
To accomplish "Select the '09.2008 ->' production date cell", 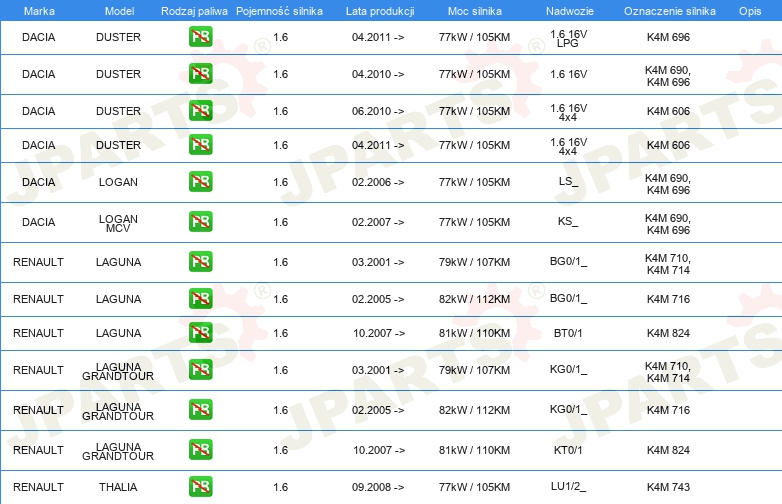I will pos(378,487).
